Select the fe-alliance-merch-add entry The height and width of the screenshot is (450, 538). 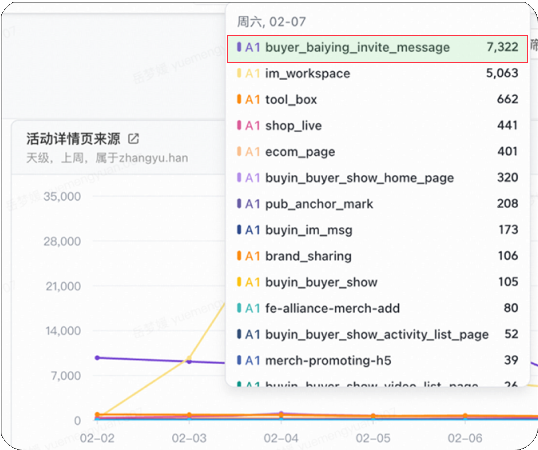[x=377, y=308]
